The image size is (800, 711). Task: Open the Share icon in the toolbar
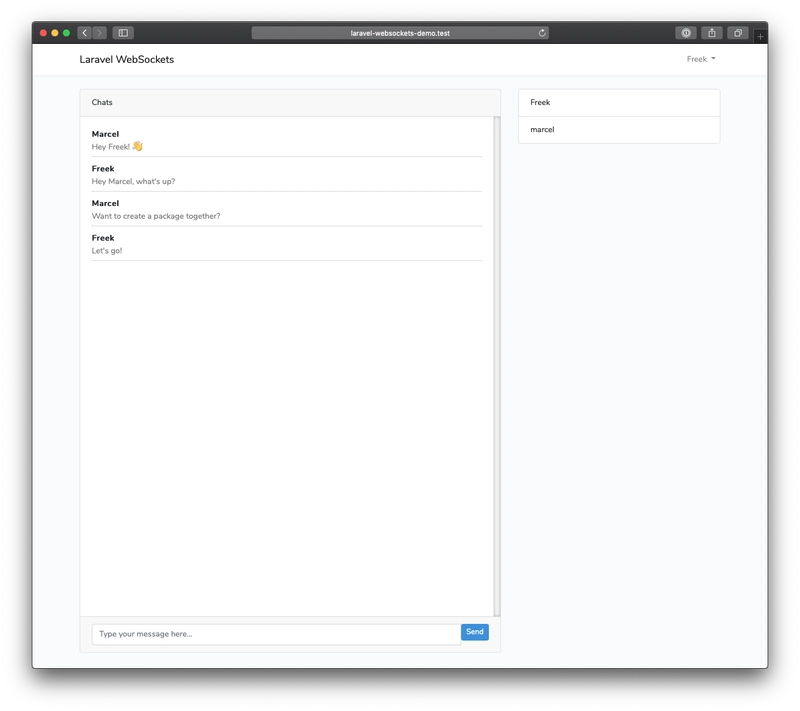(x=712, y=33)
